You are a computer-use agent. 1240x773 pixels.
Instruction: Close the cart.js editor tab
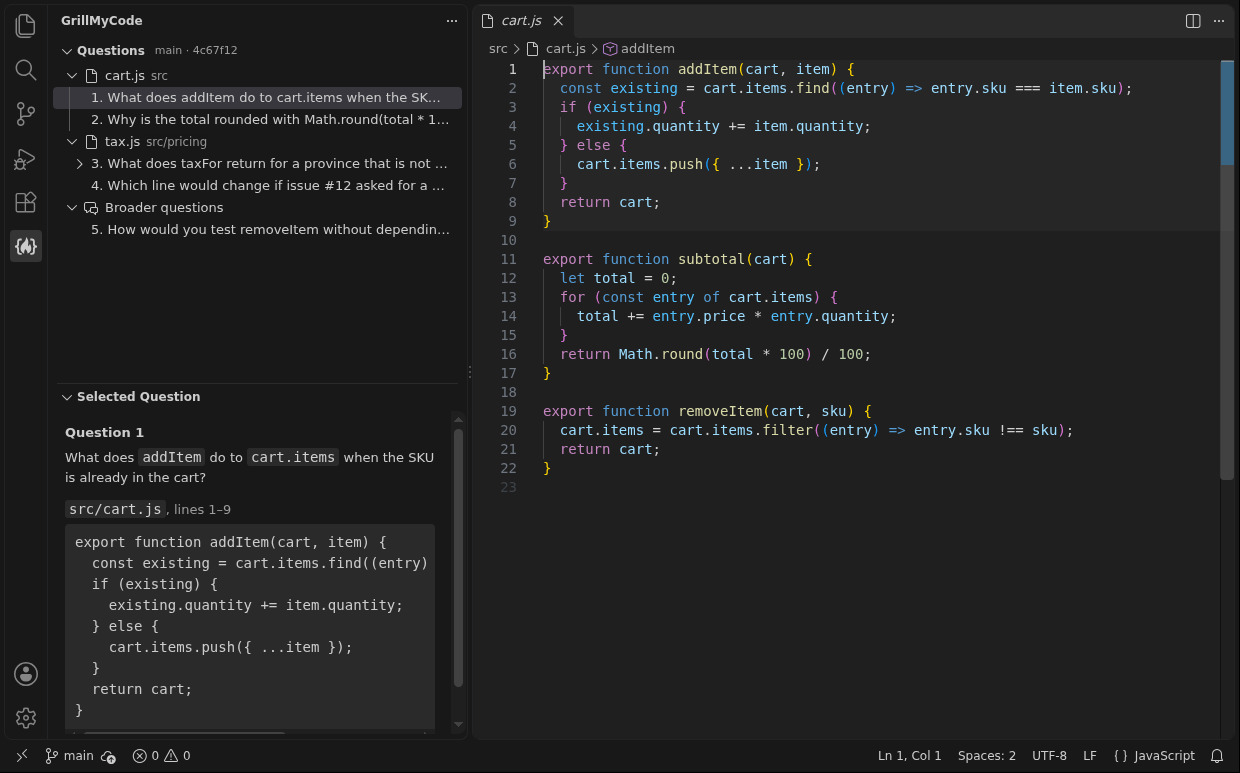pyautogui.click(x=558, y=21)
